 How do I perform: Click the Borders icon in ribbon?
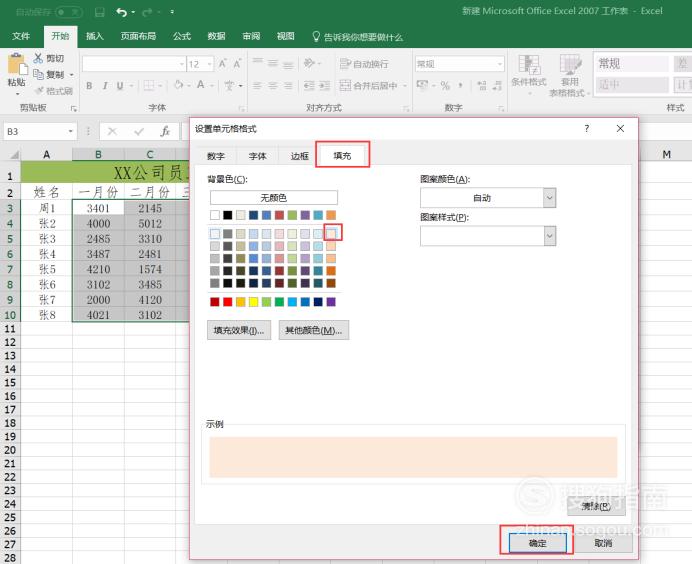[x=149, y=85]
